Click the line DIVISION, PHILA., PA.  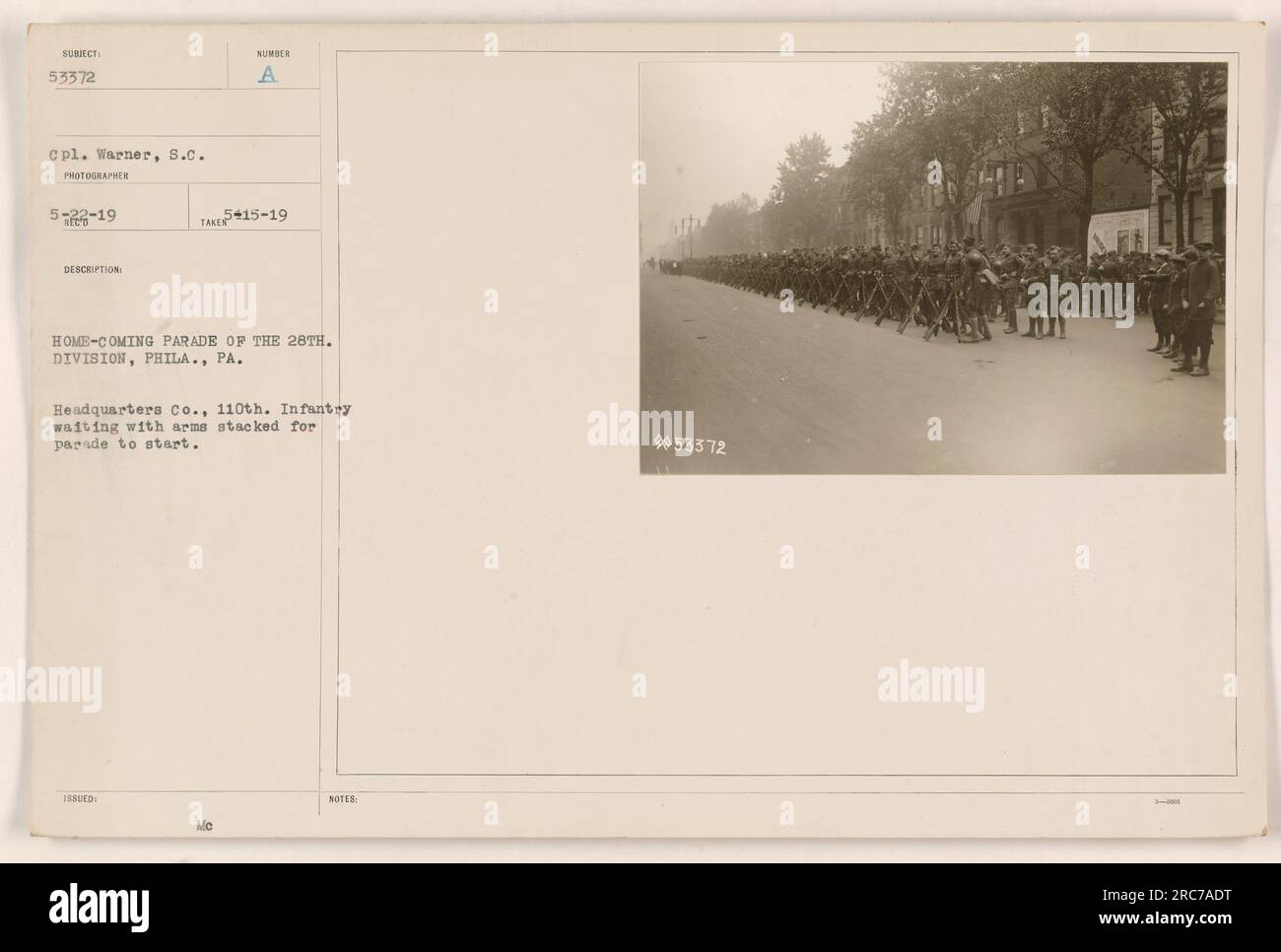pyautogui.click(x=146, y=360)
